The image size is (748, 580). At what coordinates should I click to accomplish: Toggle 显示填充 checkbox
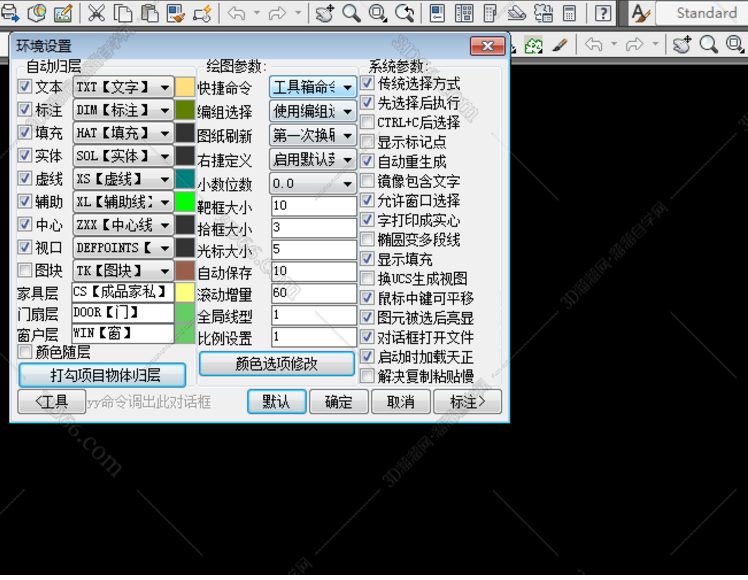click(367, 259)
